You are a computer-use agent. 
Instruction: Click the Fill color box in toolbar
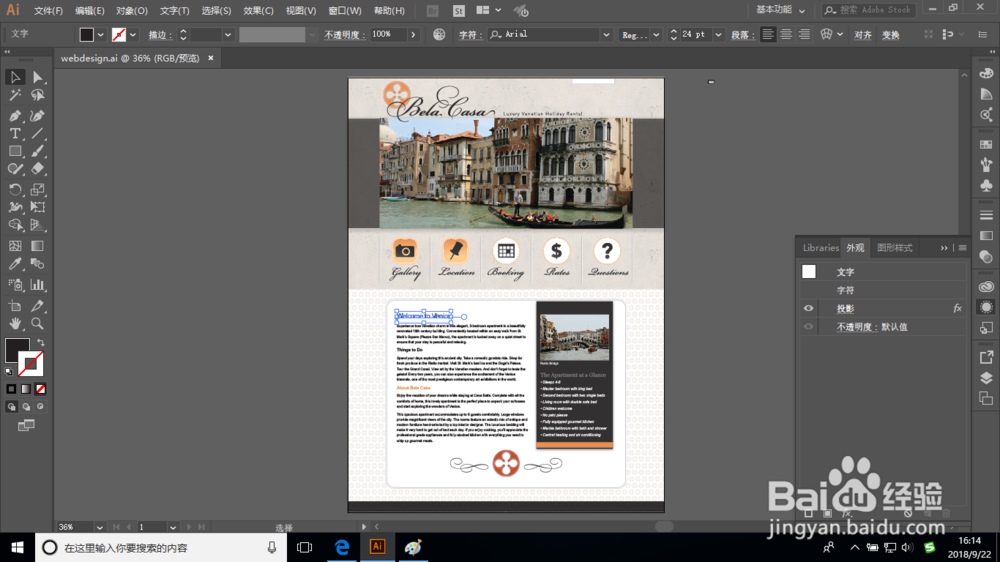tap(17, 350)
